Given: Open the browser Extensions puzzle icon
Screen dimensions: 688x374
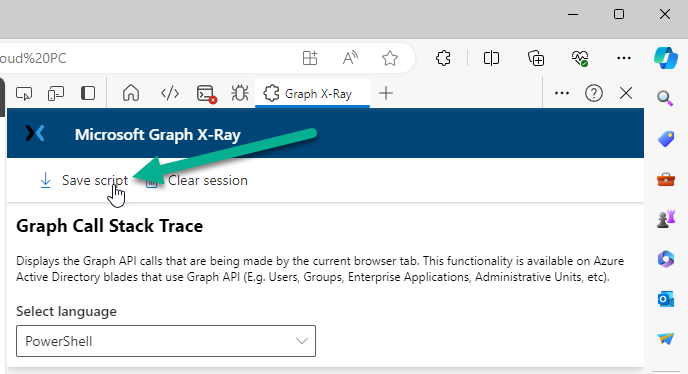Looking at the screenshot, I should click(443, 58).
